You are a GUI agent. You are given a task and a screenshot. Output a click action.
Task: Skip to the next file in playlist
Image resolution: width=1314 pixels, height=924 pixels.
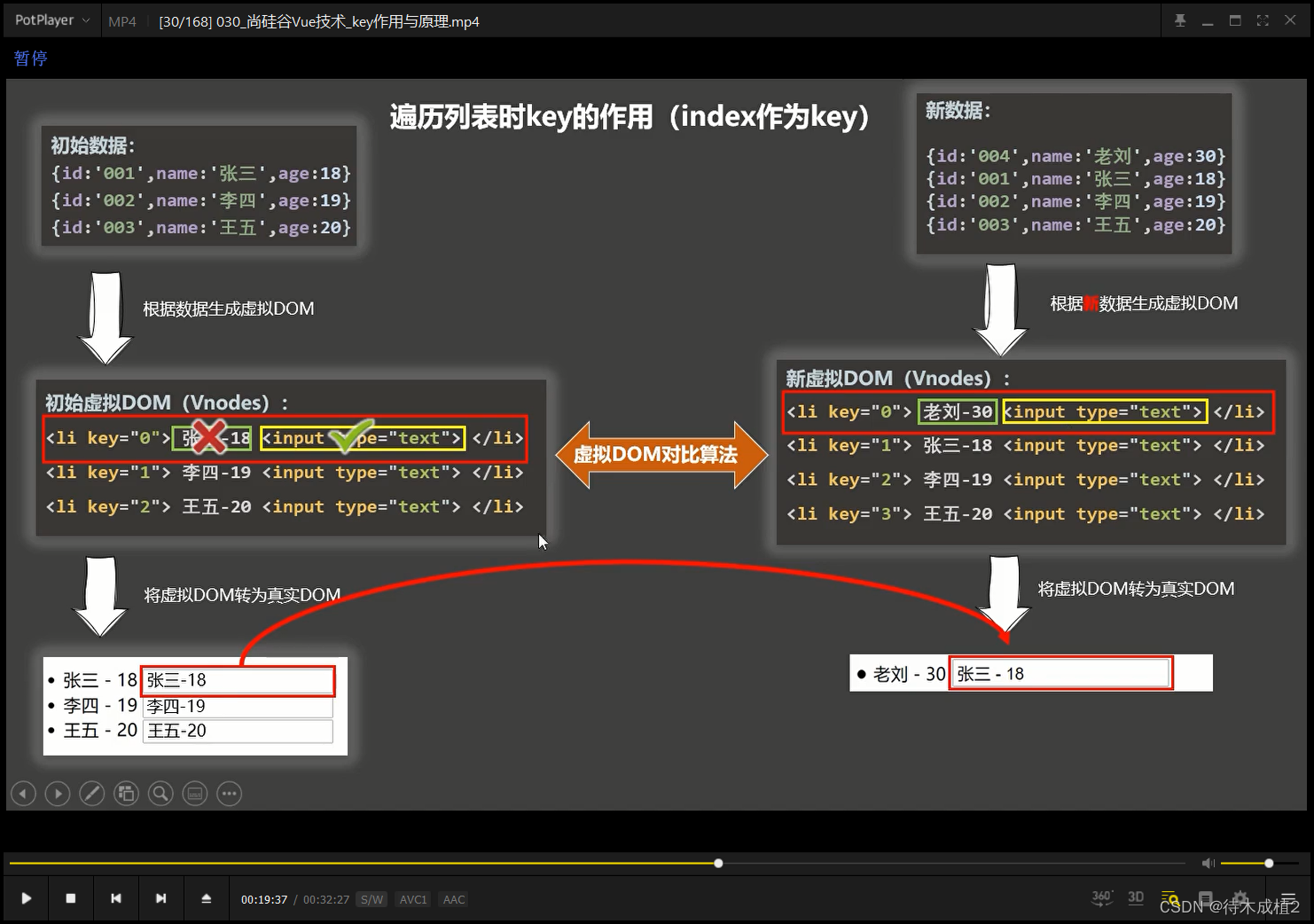pos(160,898)
